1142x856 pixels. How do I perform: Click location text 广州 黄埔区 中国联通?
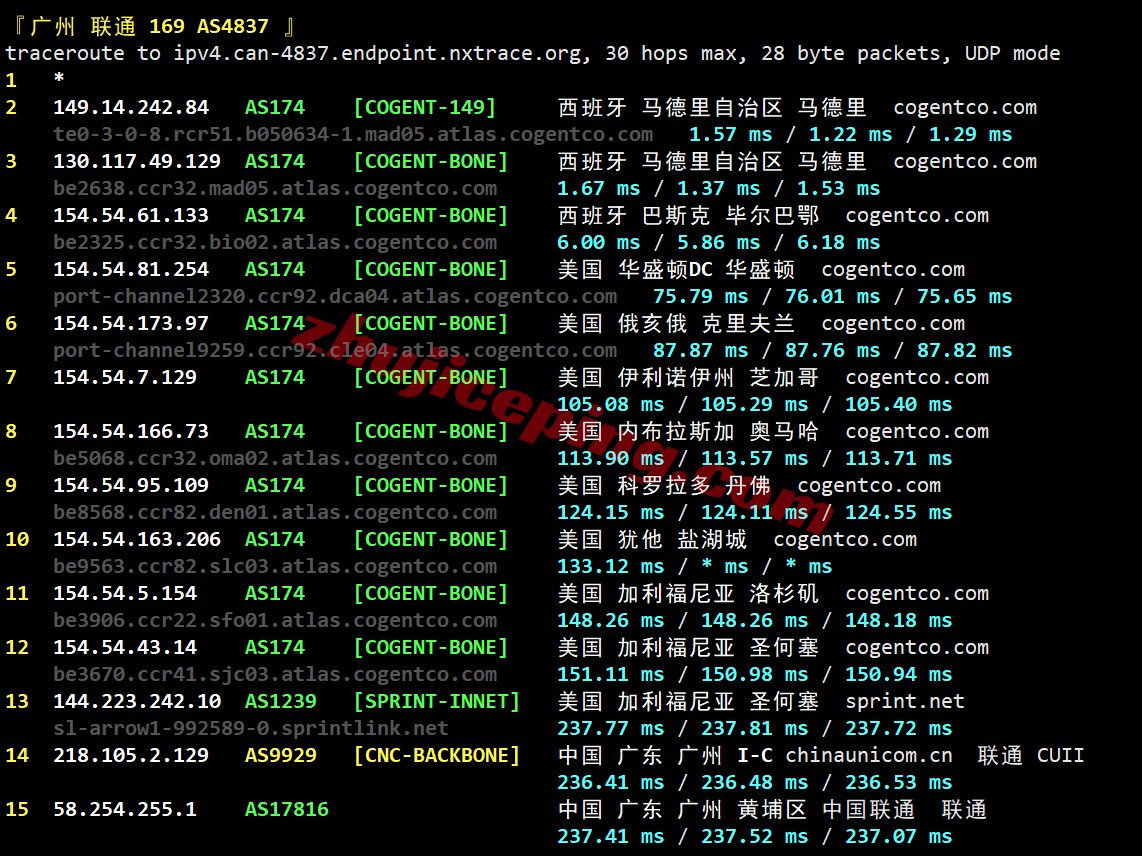(796, 809)
